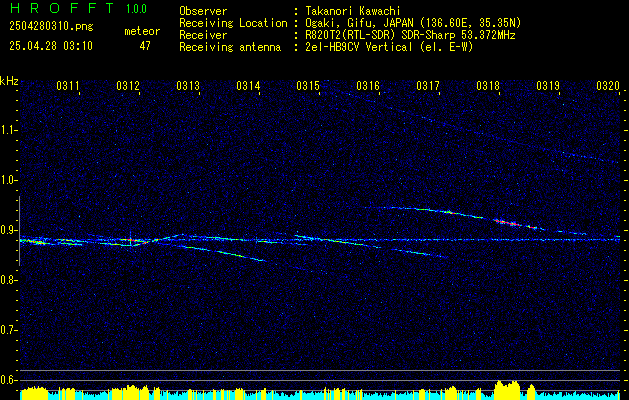Click frequency label 1.1
Viewport: 629px width, 400px height.
click(8, 130)
